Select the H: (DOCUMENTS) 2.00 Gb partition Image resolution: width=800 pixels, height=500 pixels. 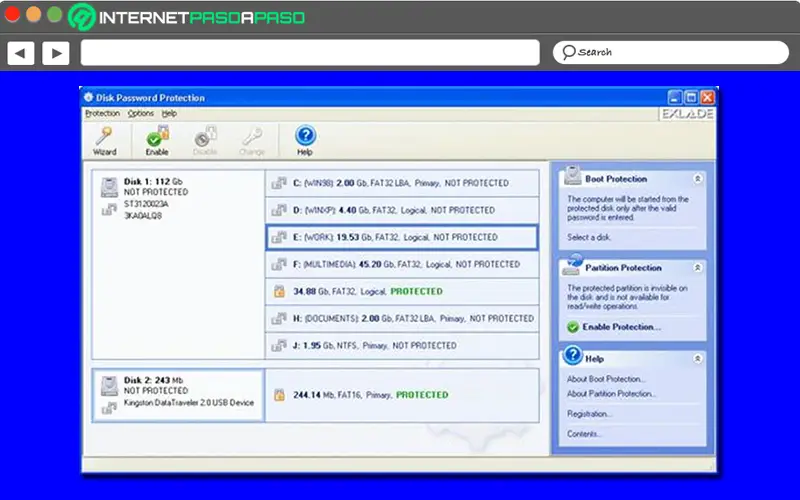(402, 318)
